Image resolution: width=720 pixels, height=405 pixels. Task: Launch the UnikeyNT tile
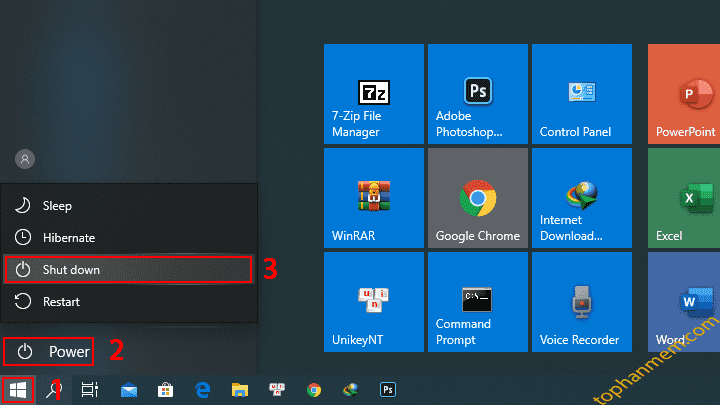tap(374, 302)
